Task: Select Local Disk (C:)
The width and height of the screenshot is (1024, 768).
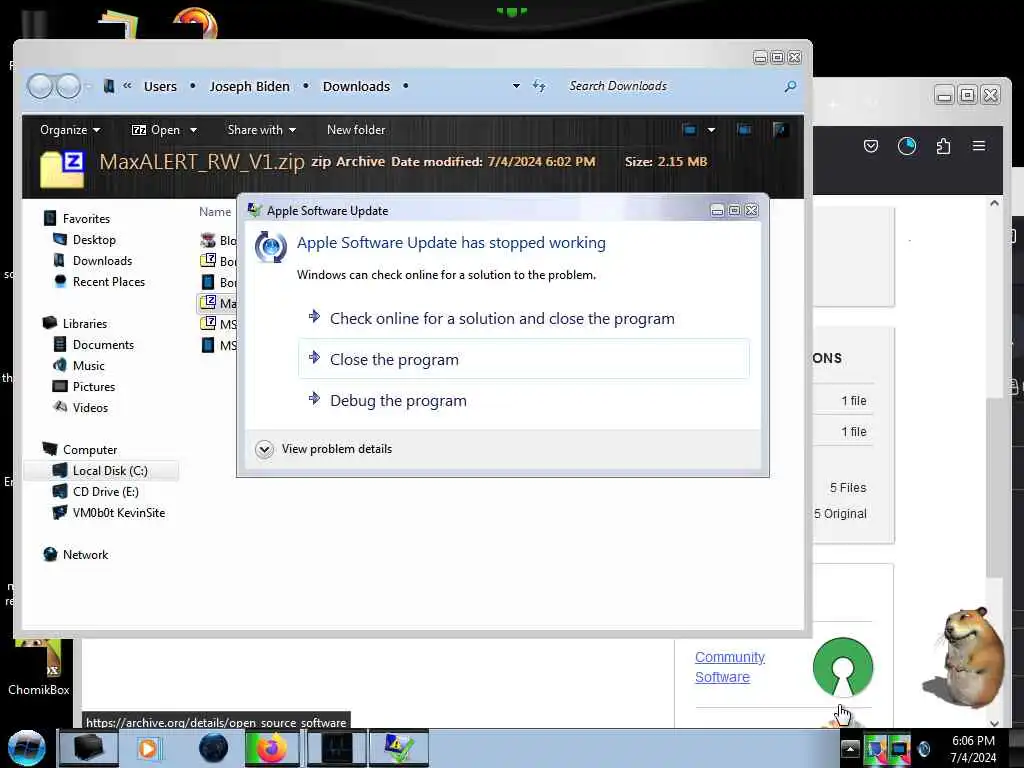Action: tap(101, 470)
